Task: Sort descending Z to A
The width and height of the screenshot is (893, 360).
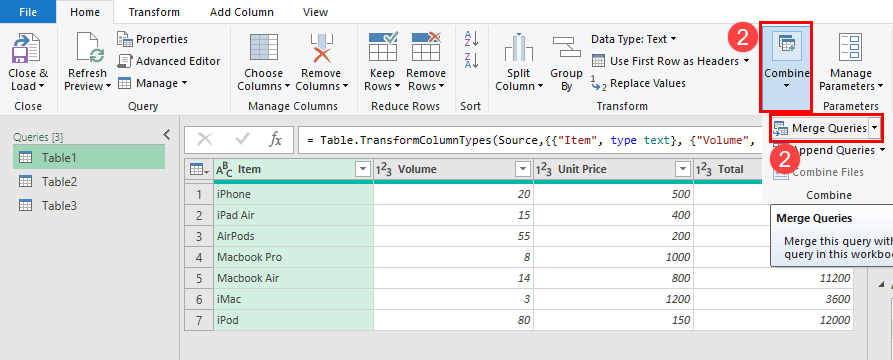Action: 472,60
